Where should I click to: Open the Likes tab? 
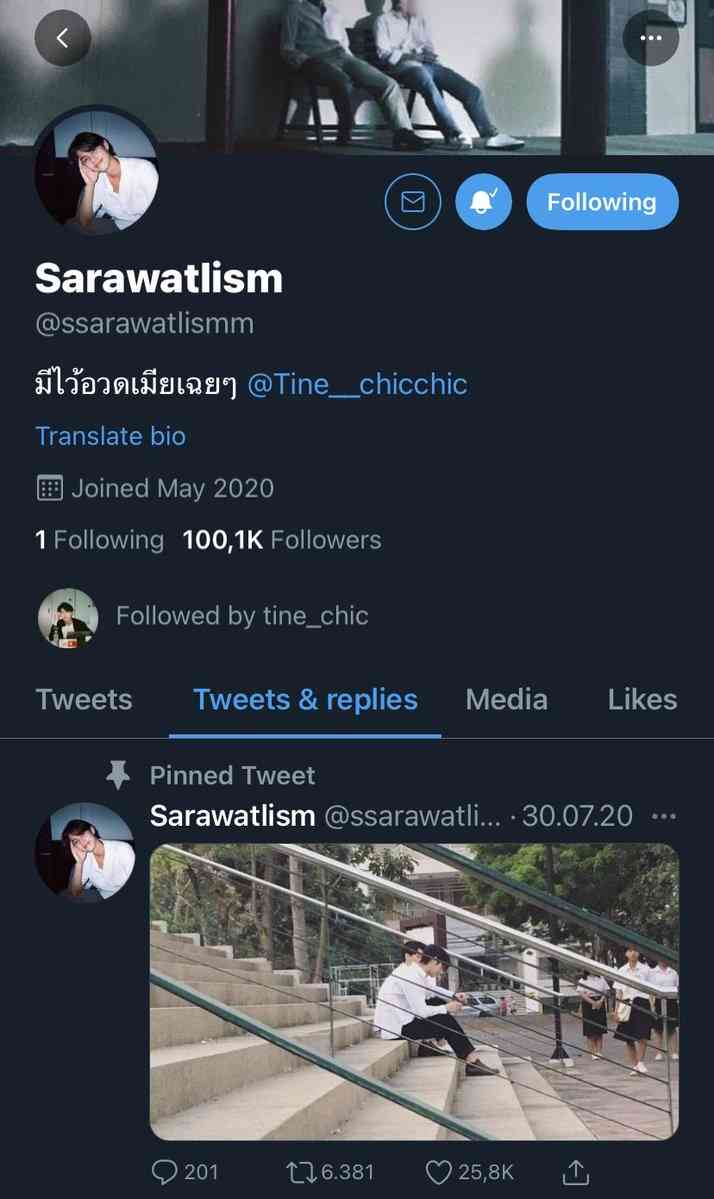tap(642, 699)
